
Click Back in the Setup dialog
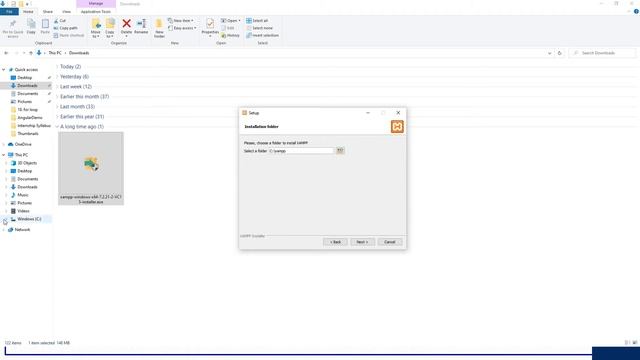(x=335, y=242)
